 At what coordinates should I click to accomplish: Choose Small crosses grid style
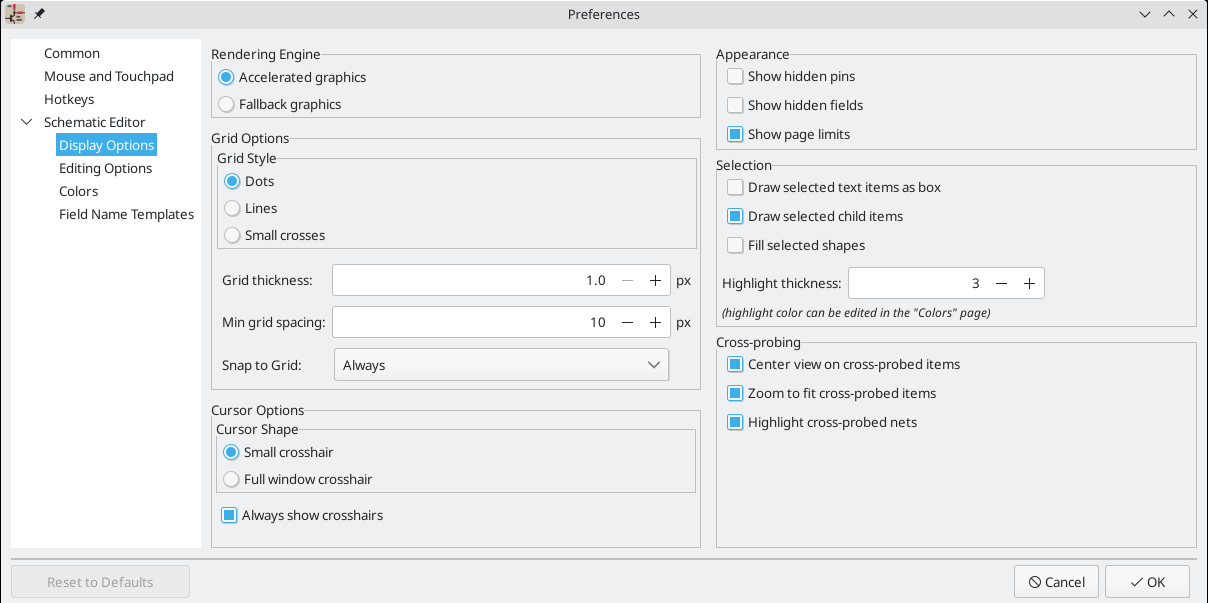click(232, 236)
